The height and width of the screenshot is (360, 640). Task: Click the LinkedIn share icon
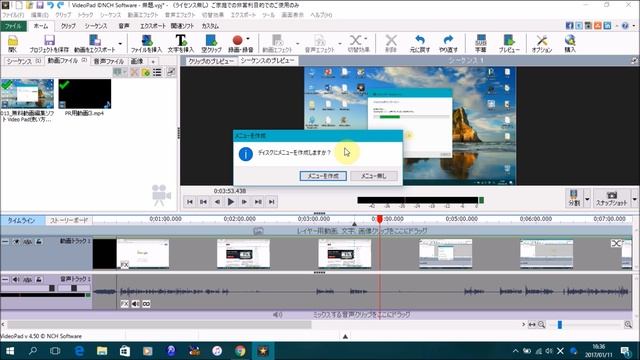tap(607, 25)
